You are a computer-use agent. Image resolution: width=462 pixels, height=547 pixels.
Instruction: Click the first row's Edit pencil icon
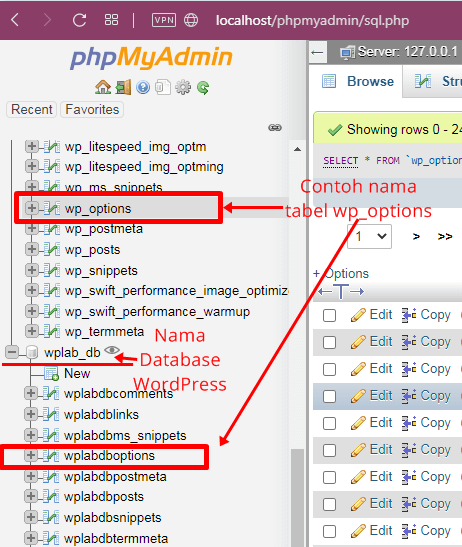pos(358,315)
